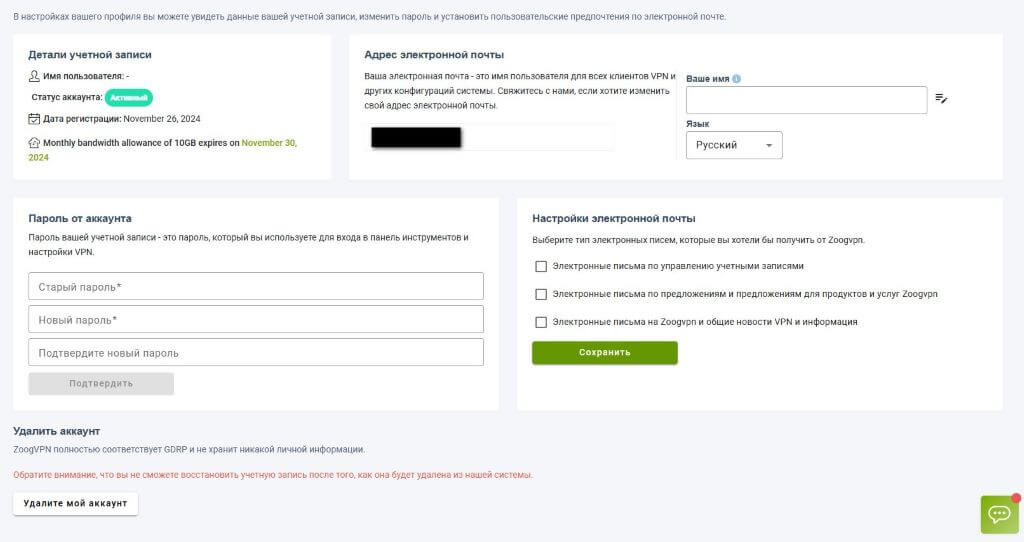Click into the Новый пароль field

tap(256, 320)
